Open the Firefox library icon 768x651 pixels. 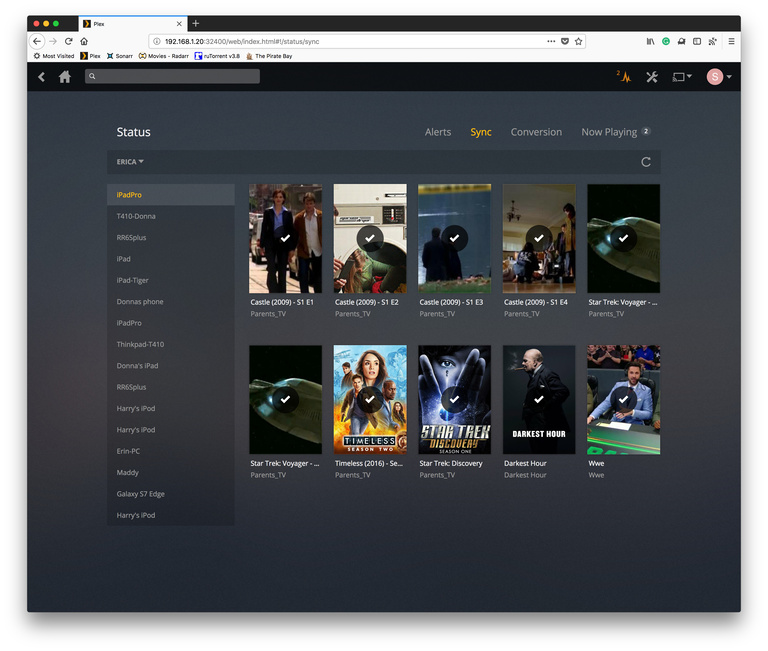[650, 42]
